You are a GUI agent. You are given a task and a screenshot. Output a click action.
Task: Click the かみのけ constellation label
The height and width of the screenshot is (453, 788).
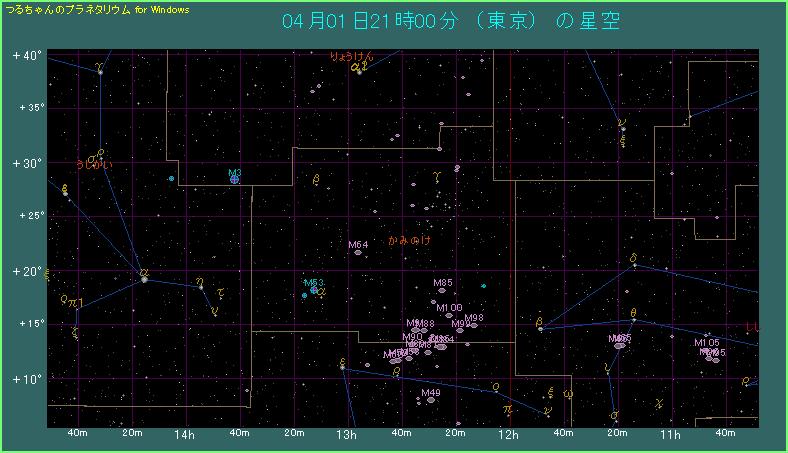(x=409, y=241)
